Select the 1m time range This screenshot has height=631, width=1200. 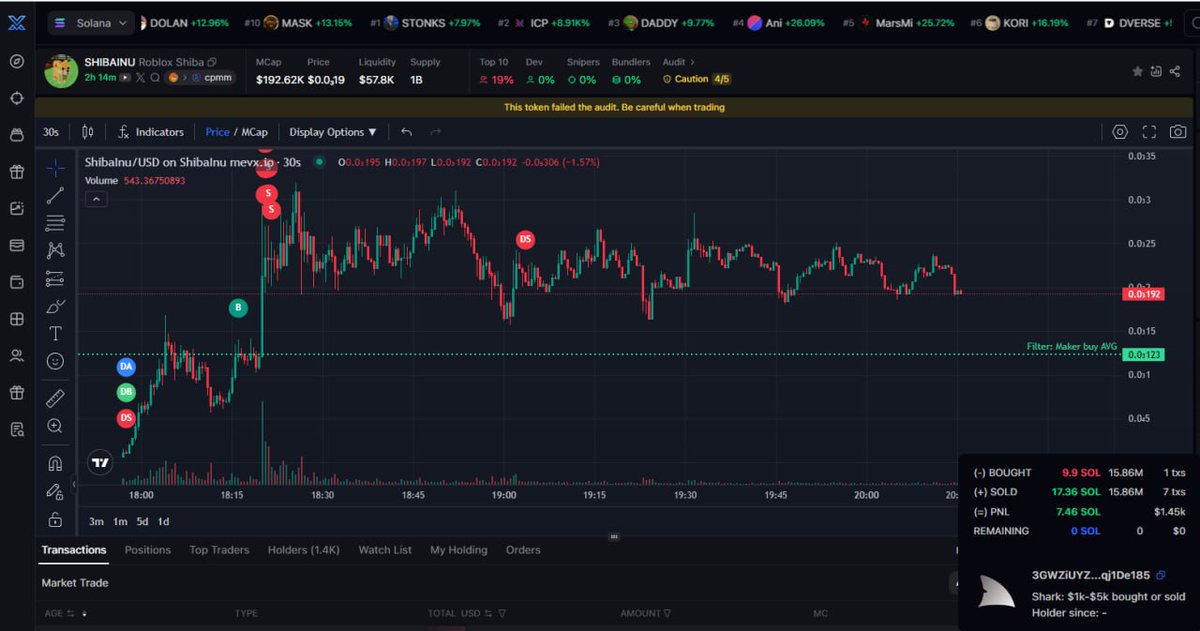tap(120, 521)
